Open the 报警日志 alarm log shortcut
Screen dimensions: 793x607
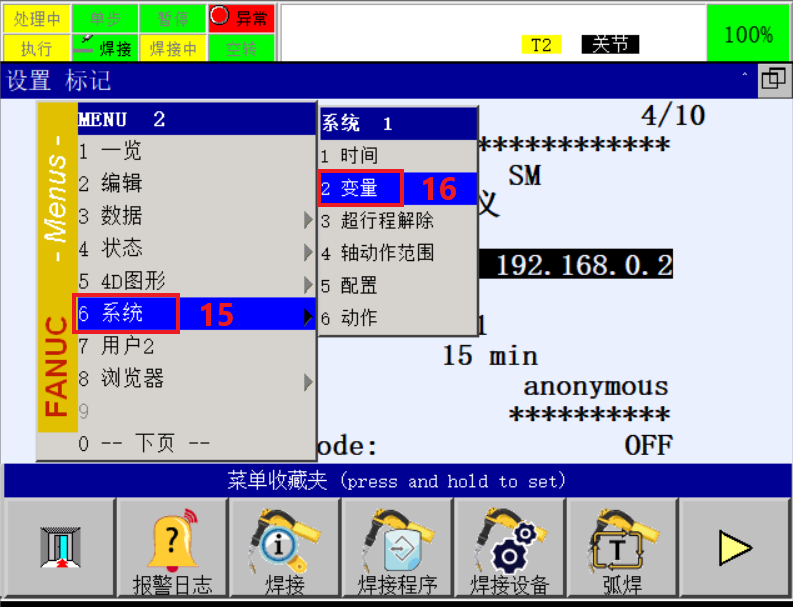click(172, 547)
